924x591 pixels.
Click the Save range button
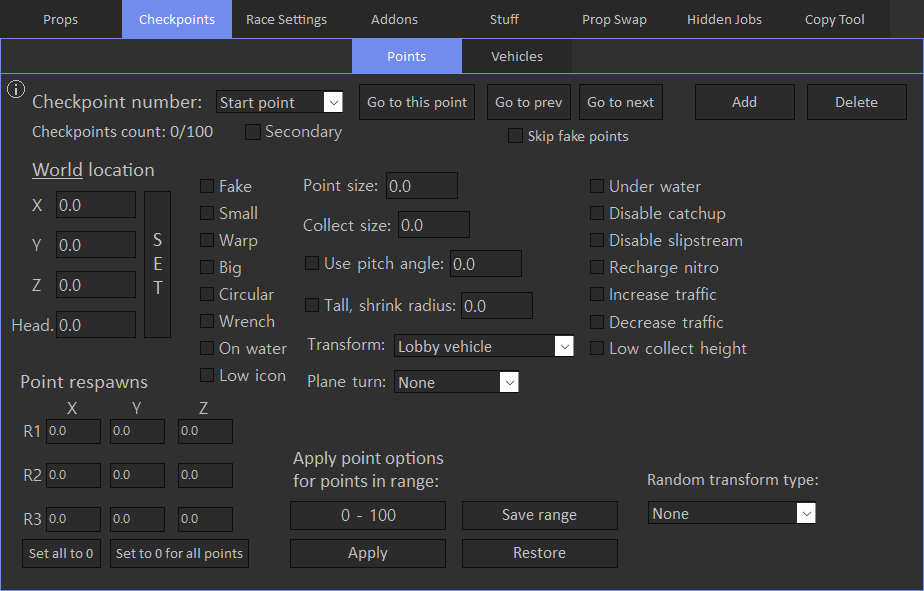tap(540, 515)
